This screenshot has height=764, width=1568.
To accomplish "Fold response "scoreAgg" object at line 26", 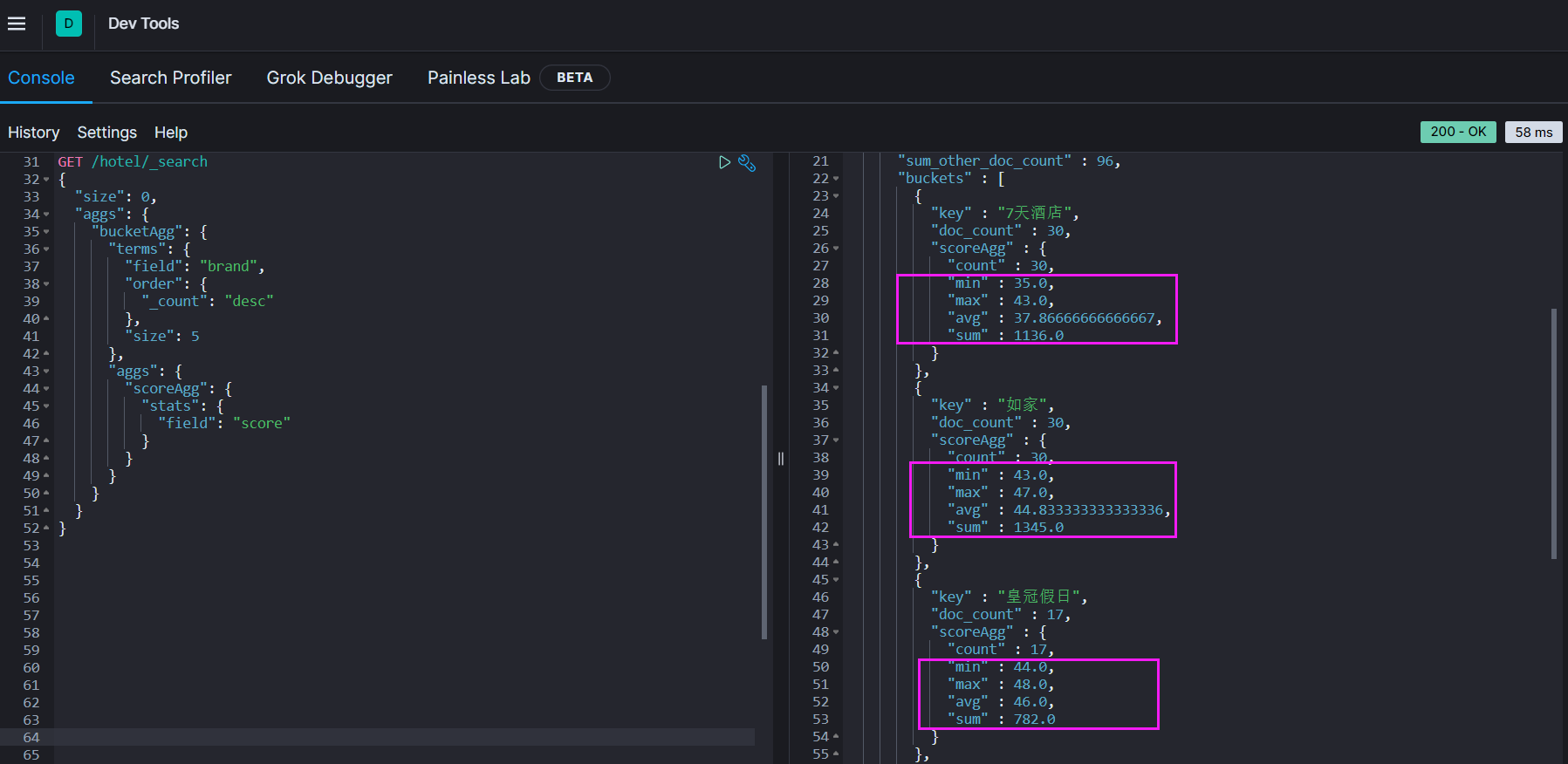I will point(836,249).
